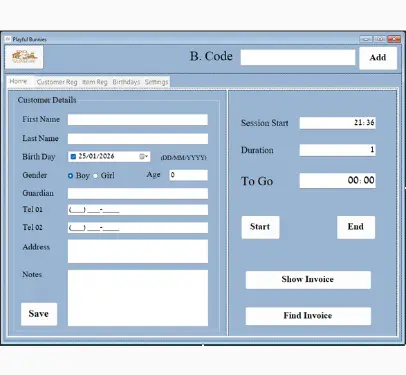Open the Item Reg tab
406x375 pixels.
pos(95,82)
